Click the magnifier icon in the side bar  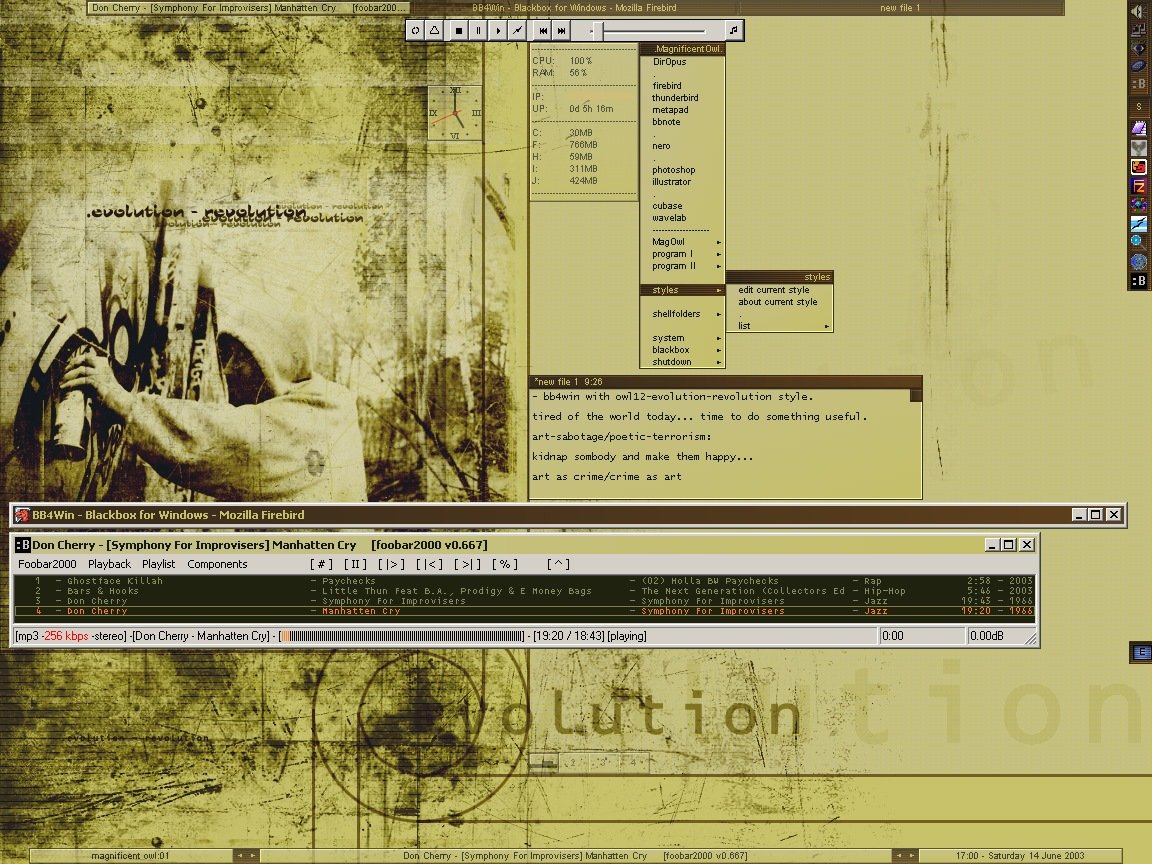1137,240
